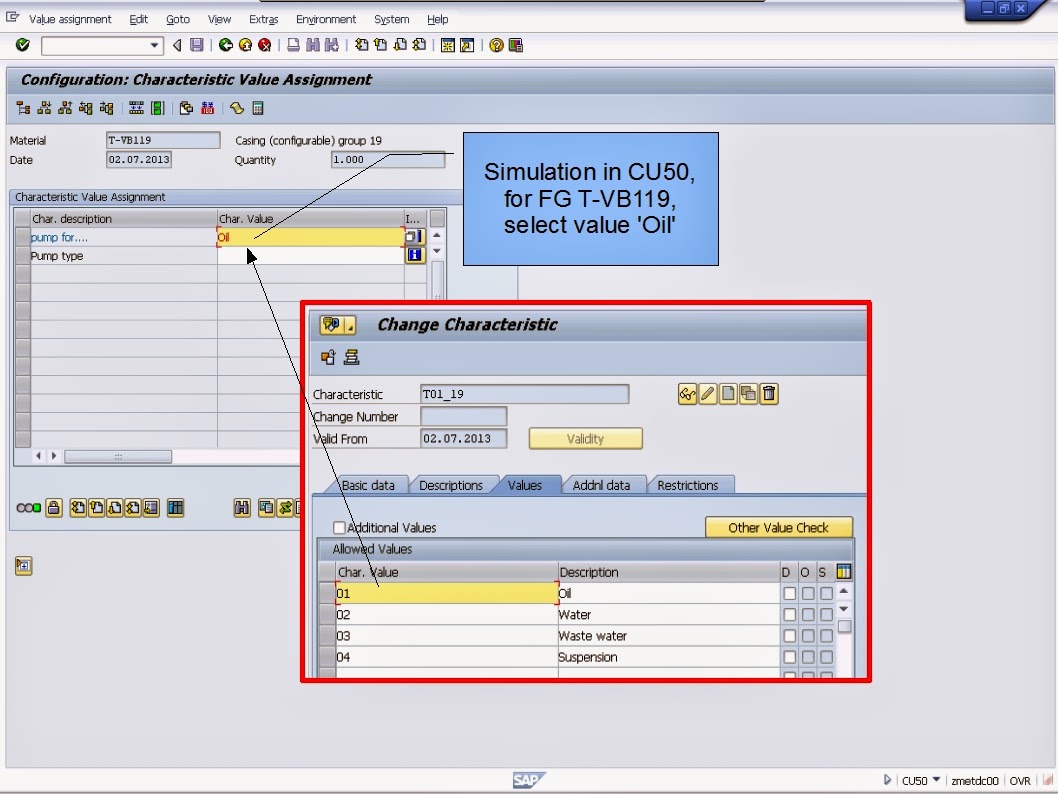Click the Find binoculars icon in main toolbar
The width and height of the screenshot is (1058, 794).
coord(312,45)
